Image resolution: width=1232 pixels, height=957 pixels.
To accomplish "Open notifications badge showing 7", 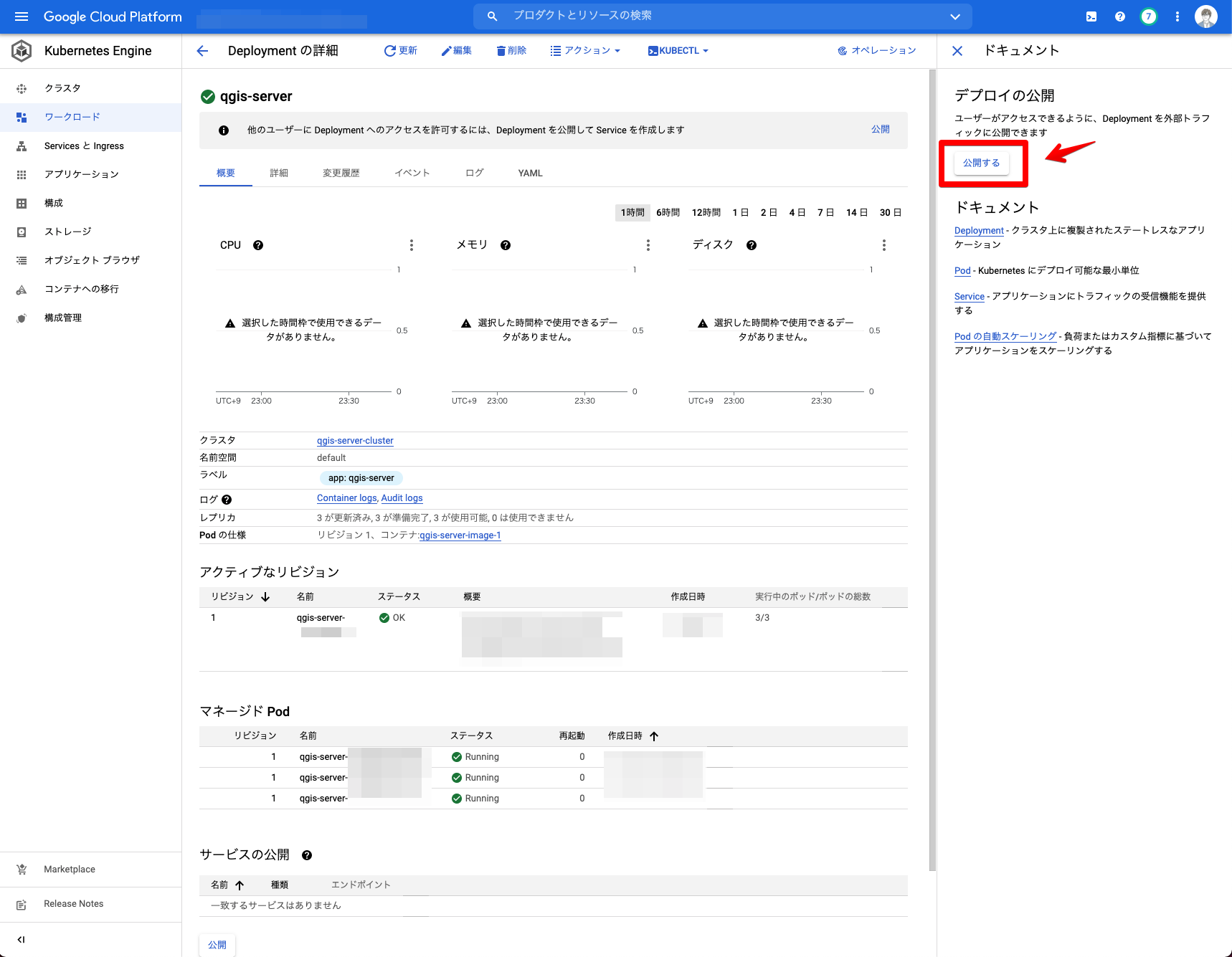I will (x=1149, y=16).
